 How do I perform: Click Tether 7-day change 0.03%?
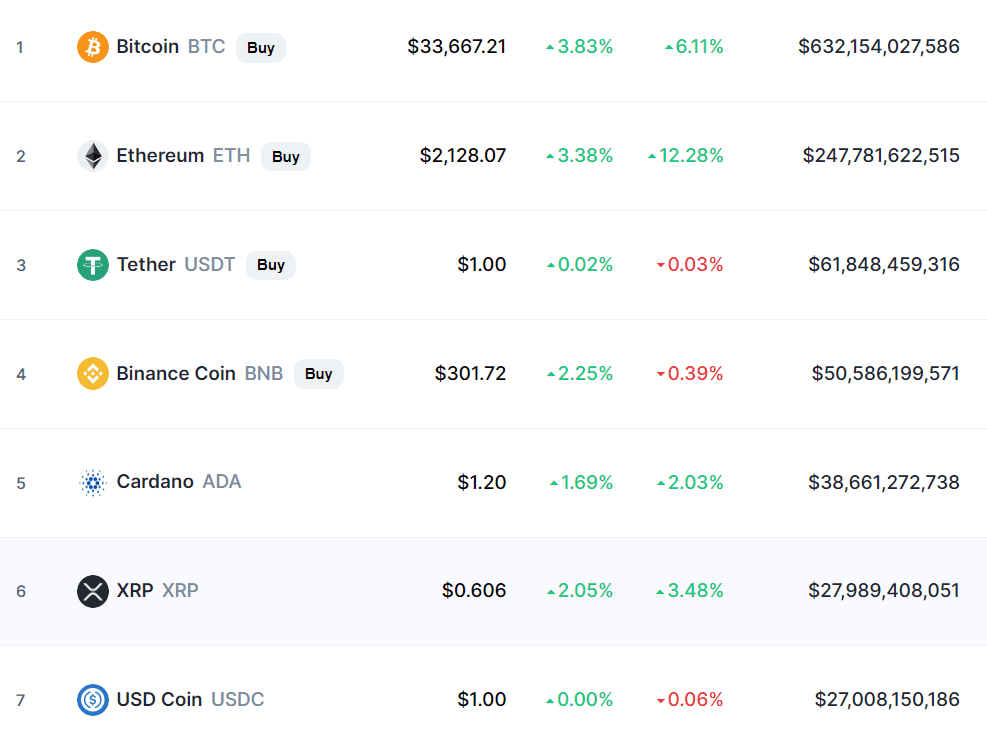690,265
